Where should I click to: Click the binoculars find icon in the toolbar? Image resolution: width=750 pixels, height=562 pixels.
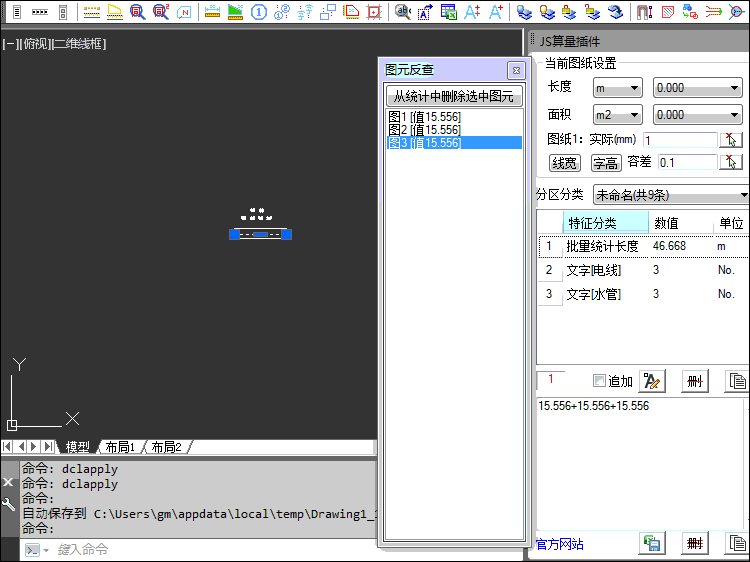(402, 12)
